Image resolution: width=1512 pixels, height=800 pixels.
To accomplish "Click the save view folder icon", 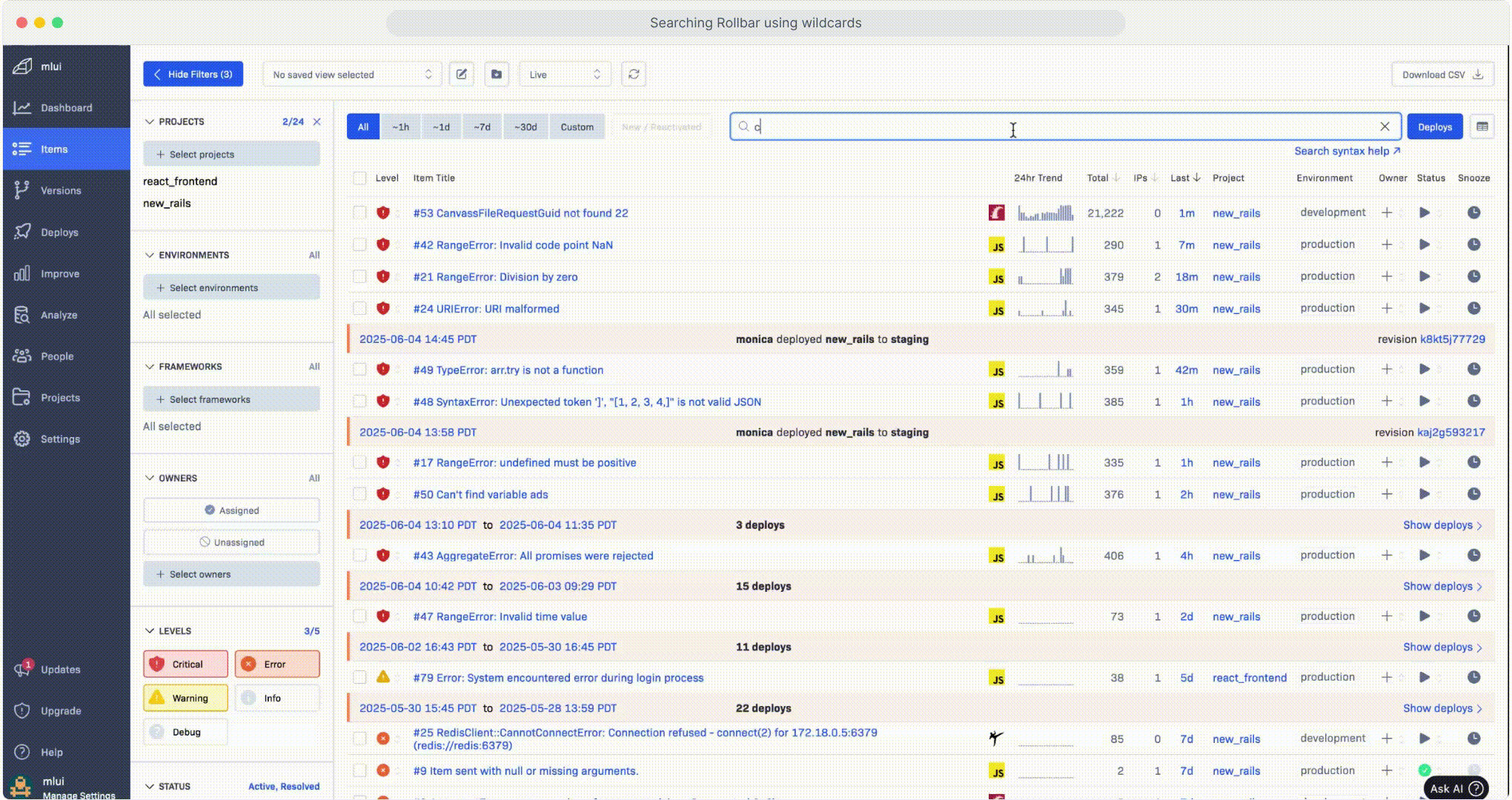I will click(x=497, y=74).
